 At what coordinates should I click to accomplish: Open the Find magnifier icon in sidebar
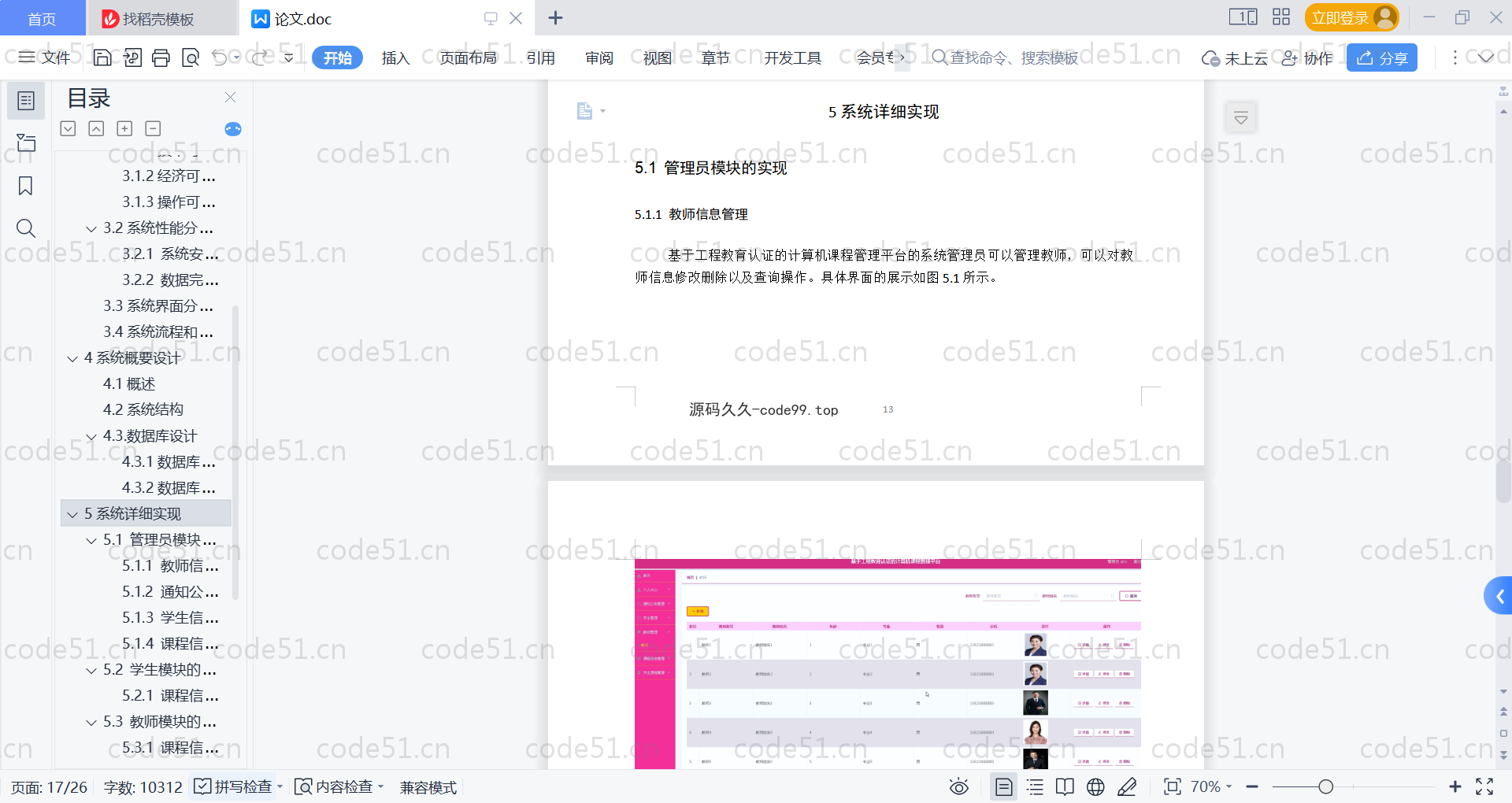[26, 228]
